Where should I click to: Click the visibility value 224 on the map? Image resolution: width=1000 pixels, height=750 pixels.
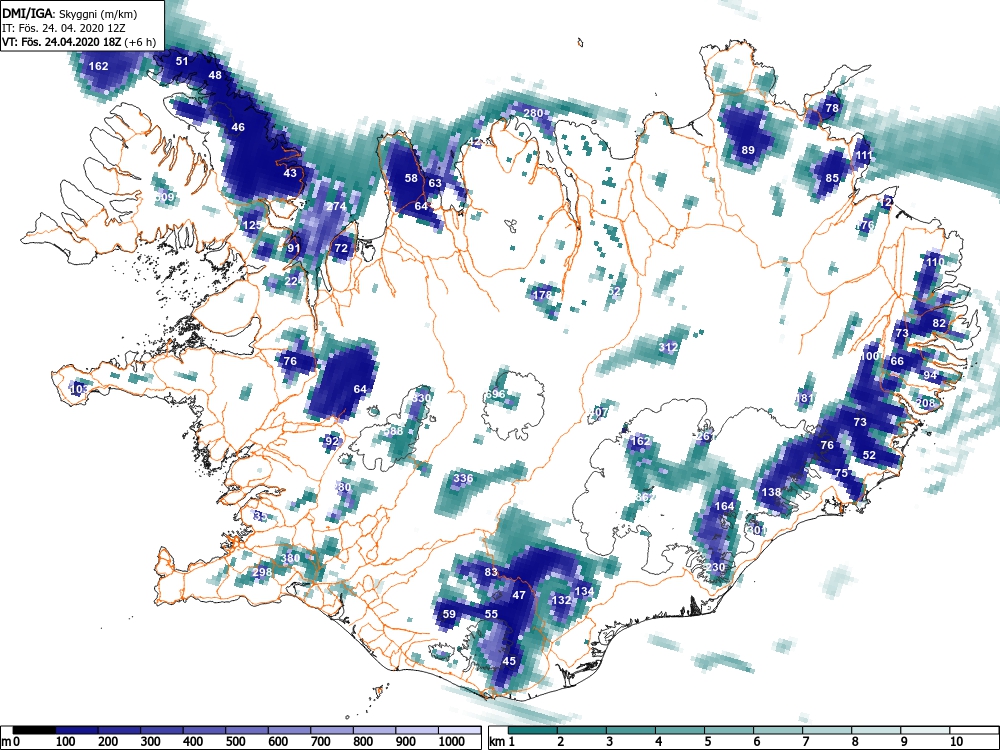point(294,281)
